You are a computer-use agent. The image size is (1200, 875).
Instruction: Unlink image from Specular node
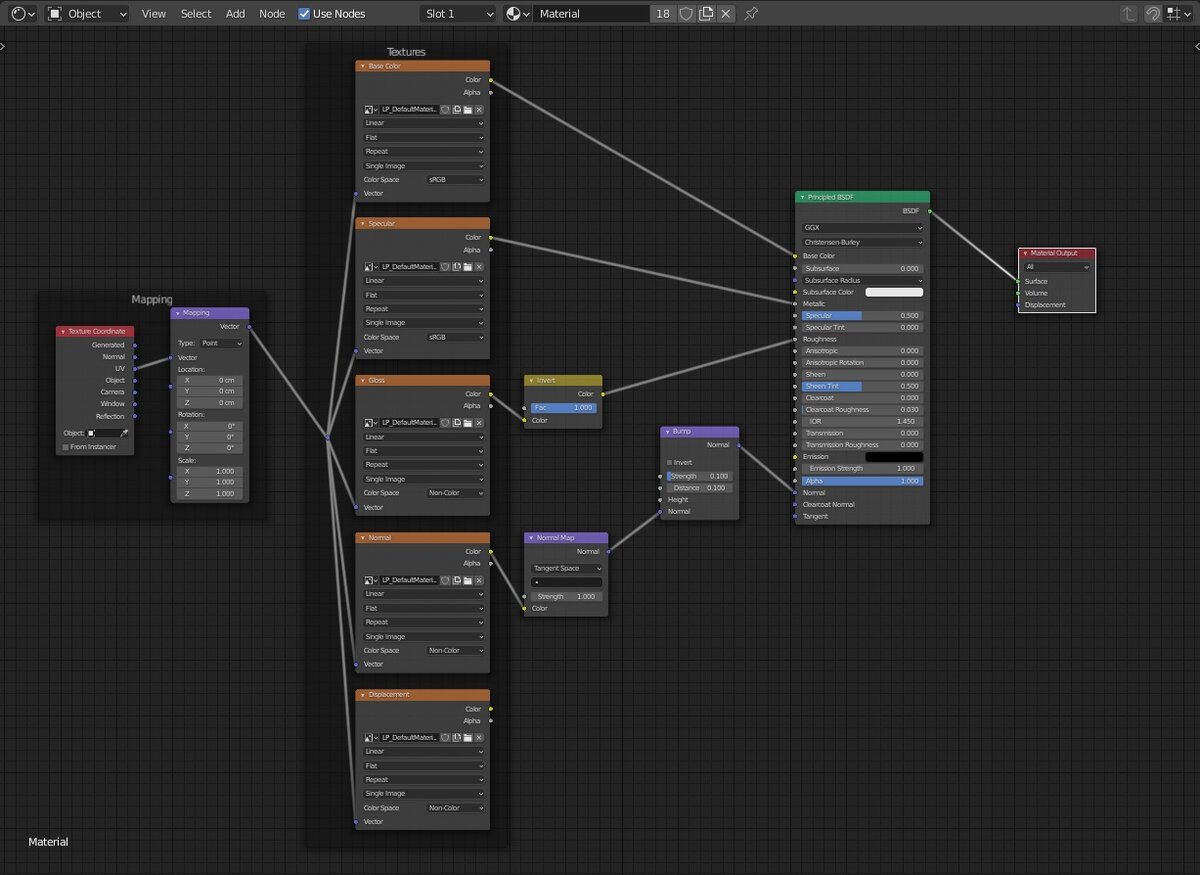click(479, 267)
